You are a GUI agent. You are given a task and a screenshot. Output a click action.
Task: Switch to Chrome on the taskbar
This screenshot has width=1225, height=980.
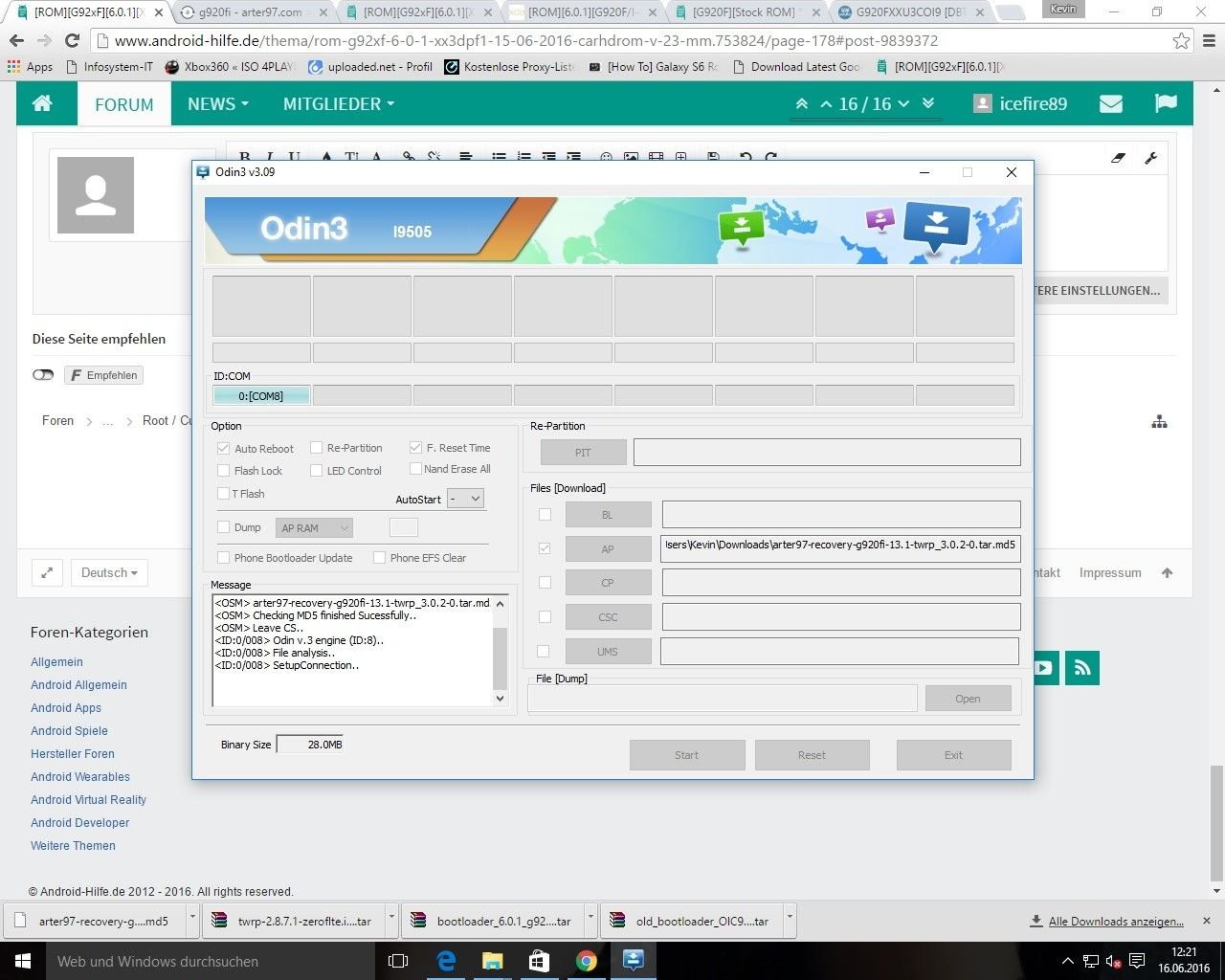tap(587, 961)
